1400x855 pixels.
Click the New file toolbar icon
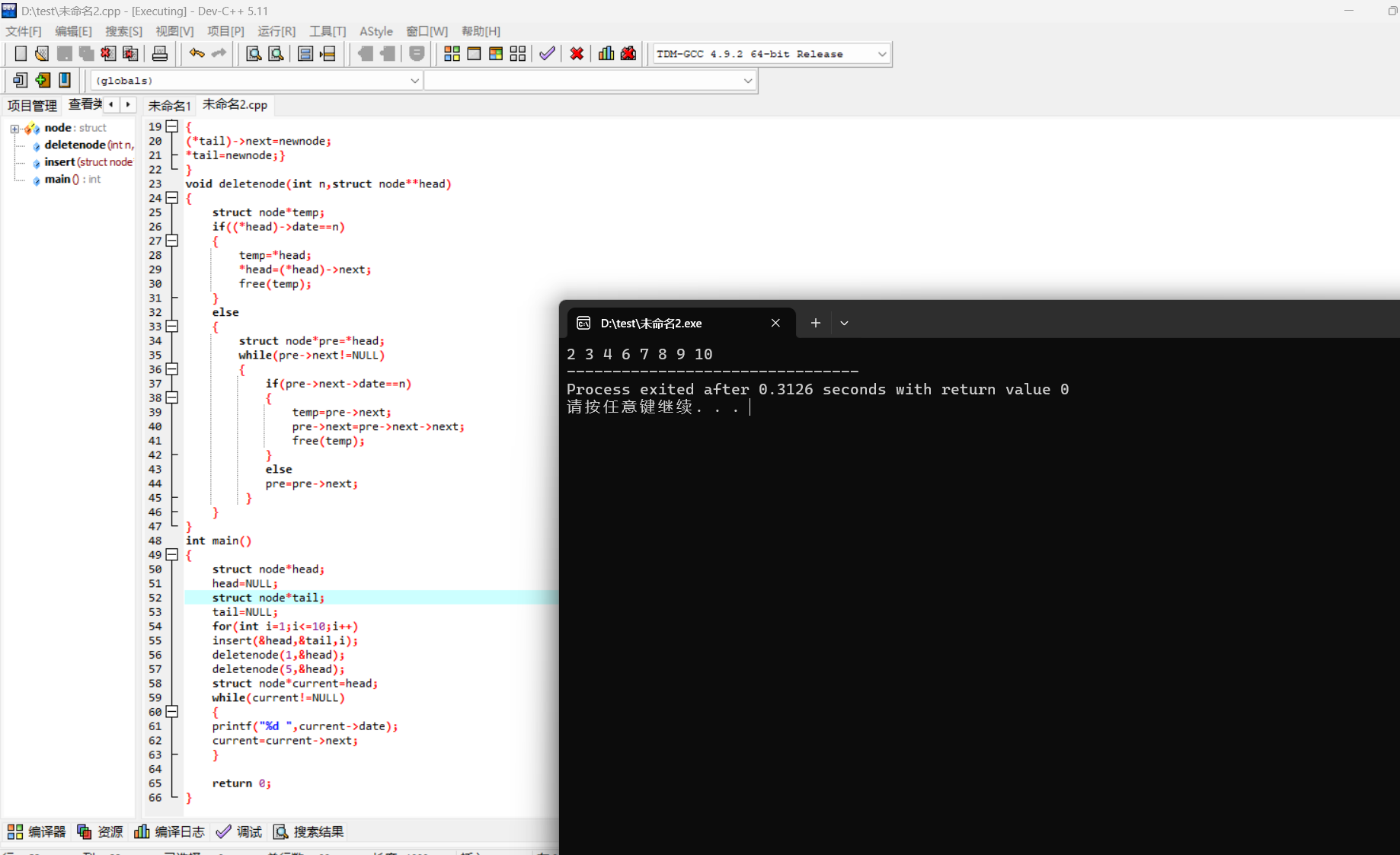pos(21,53)
